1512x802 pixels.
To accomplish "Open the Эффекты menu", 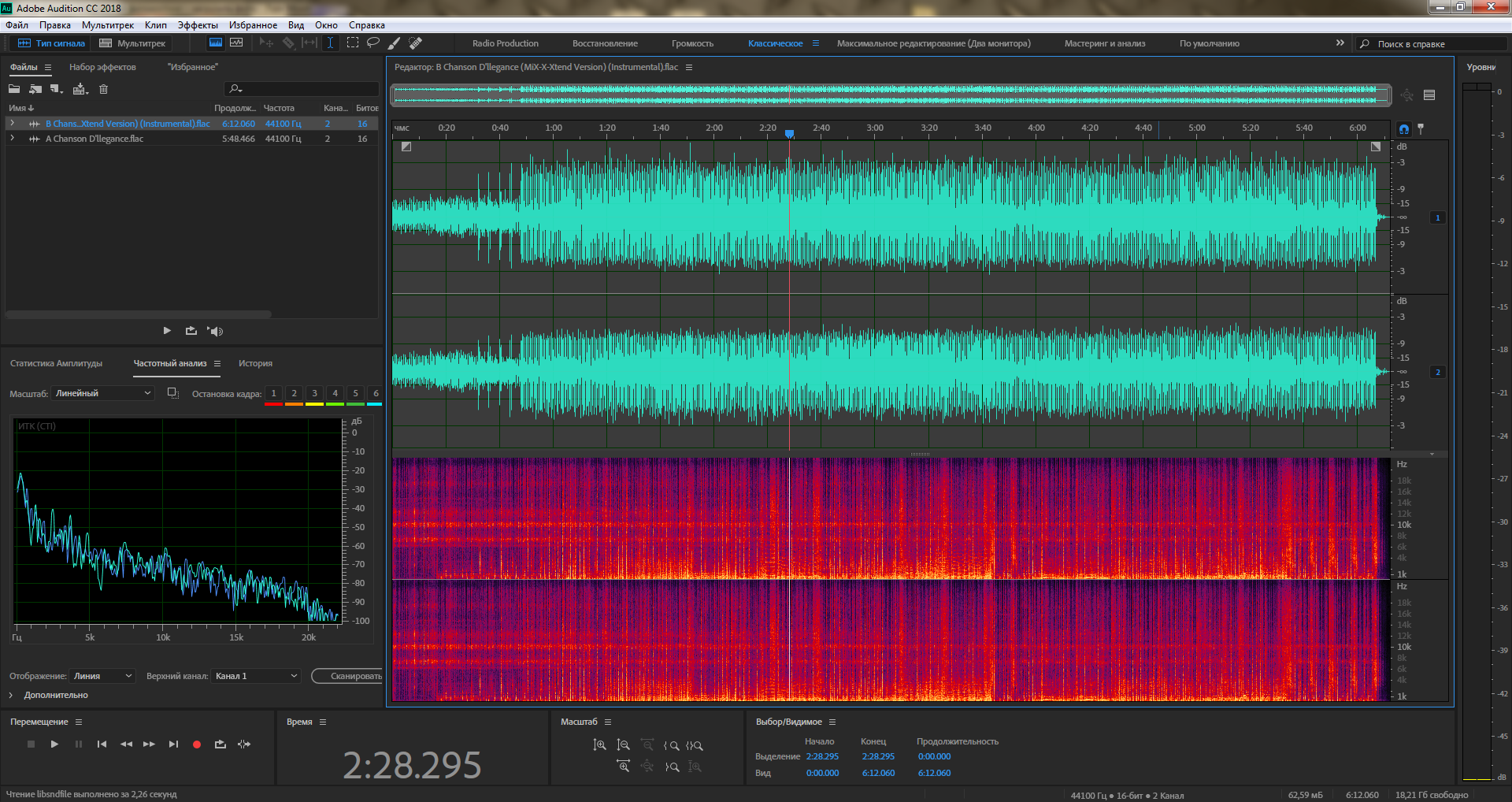I will 198,25.
